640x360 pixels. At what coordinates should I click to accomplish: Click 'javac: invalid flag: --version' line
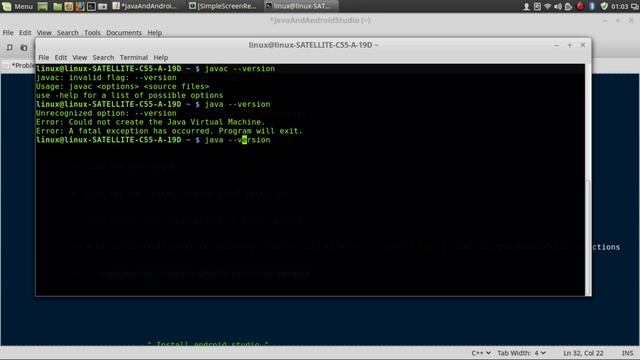pos(106,78)
